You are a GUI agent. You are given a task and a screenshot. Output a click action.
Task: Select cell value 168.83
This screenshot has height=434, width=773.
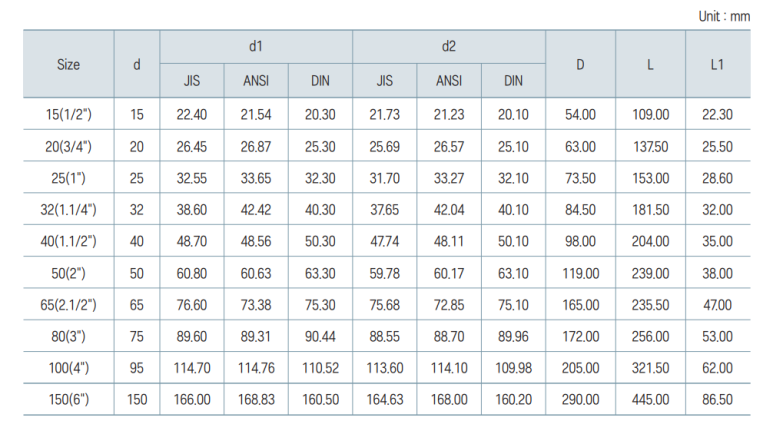tap(256, 399)
